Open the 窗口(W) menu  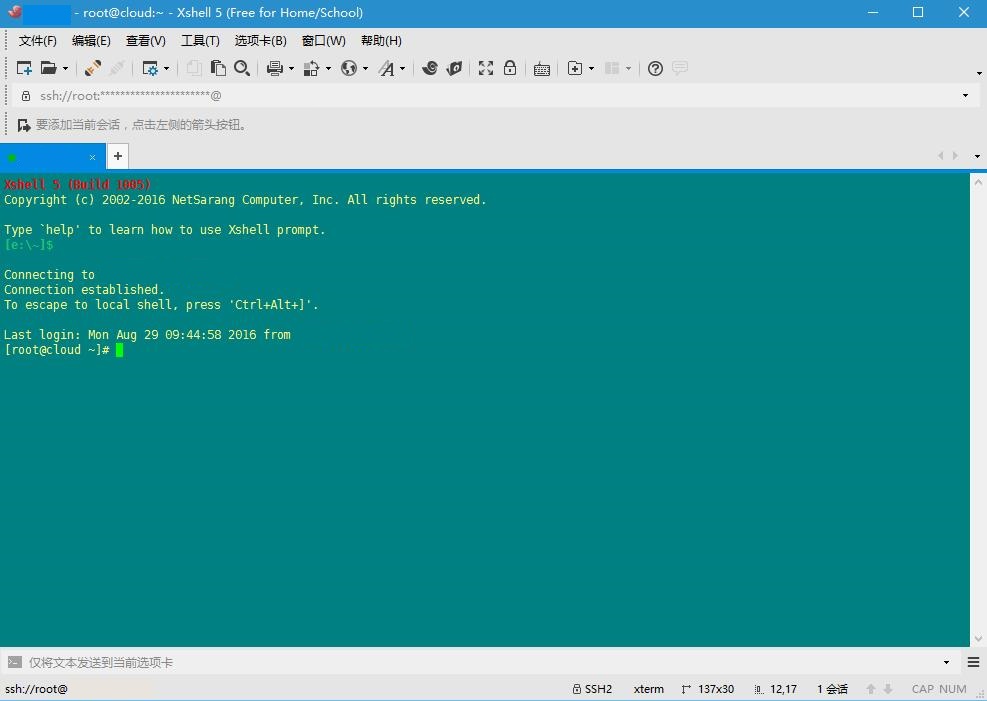point(324,41)
